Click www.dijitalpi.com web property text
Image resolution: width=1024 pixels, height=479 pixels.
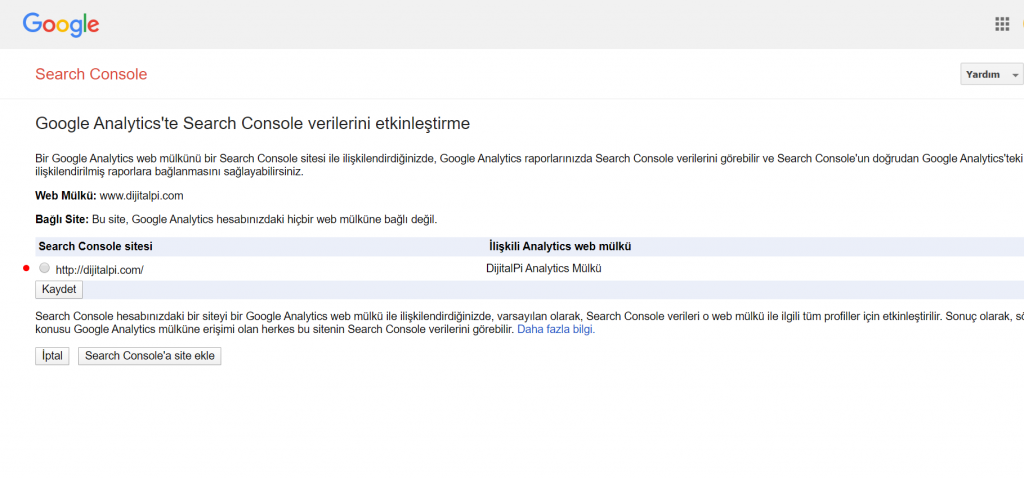coord(142,195)
